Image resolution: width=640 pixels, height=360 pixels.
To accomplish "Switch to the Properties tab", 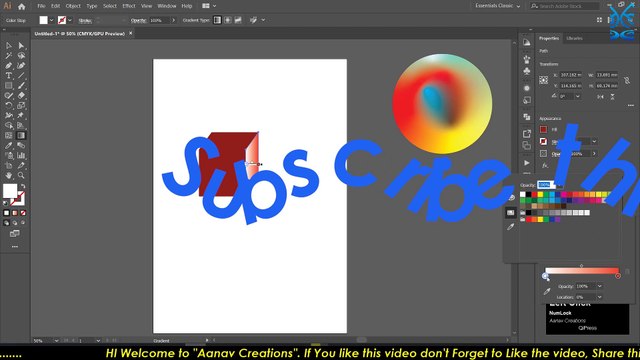I will click(549, 38).
